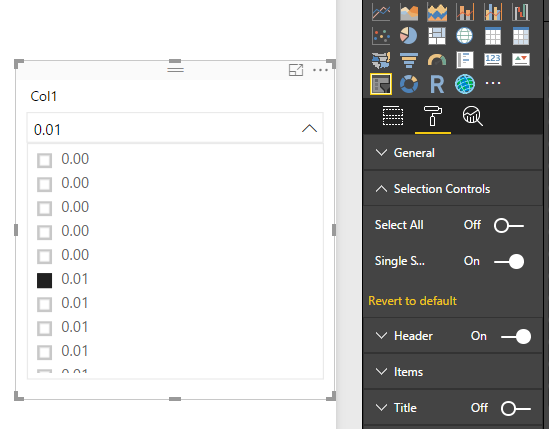Select the R script visual
The width and height of the screenshot is (549, 429).
point(437,84)
